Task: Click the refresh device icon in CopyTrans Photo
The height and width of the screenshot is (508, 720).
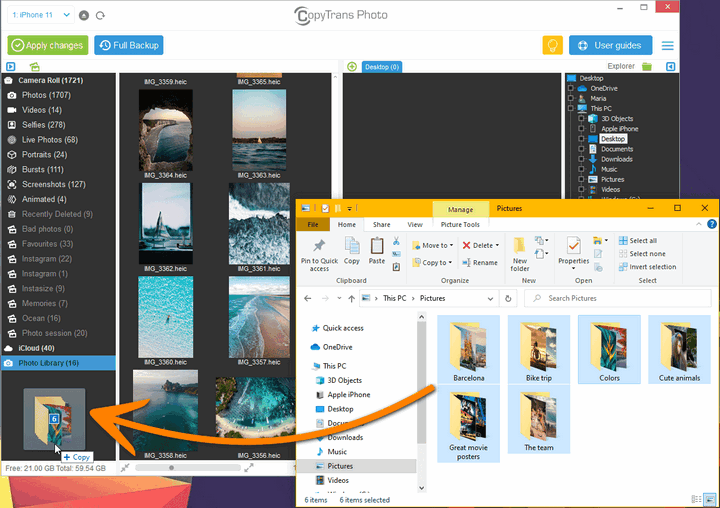Action: (x=100, y=15)
